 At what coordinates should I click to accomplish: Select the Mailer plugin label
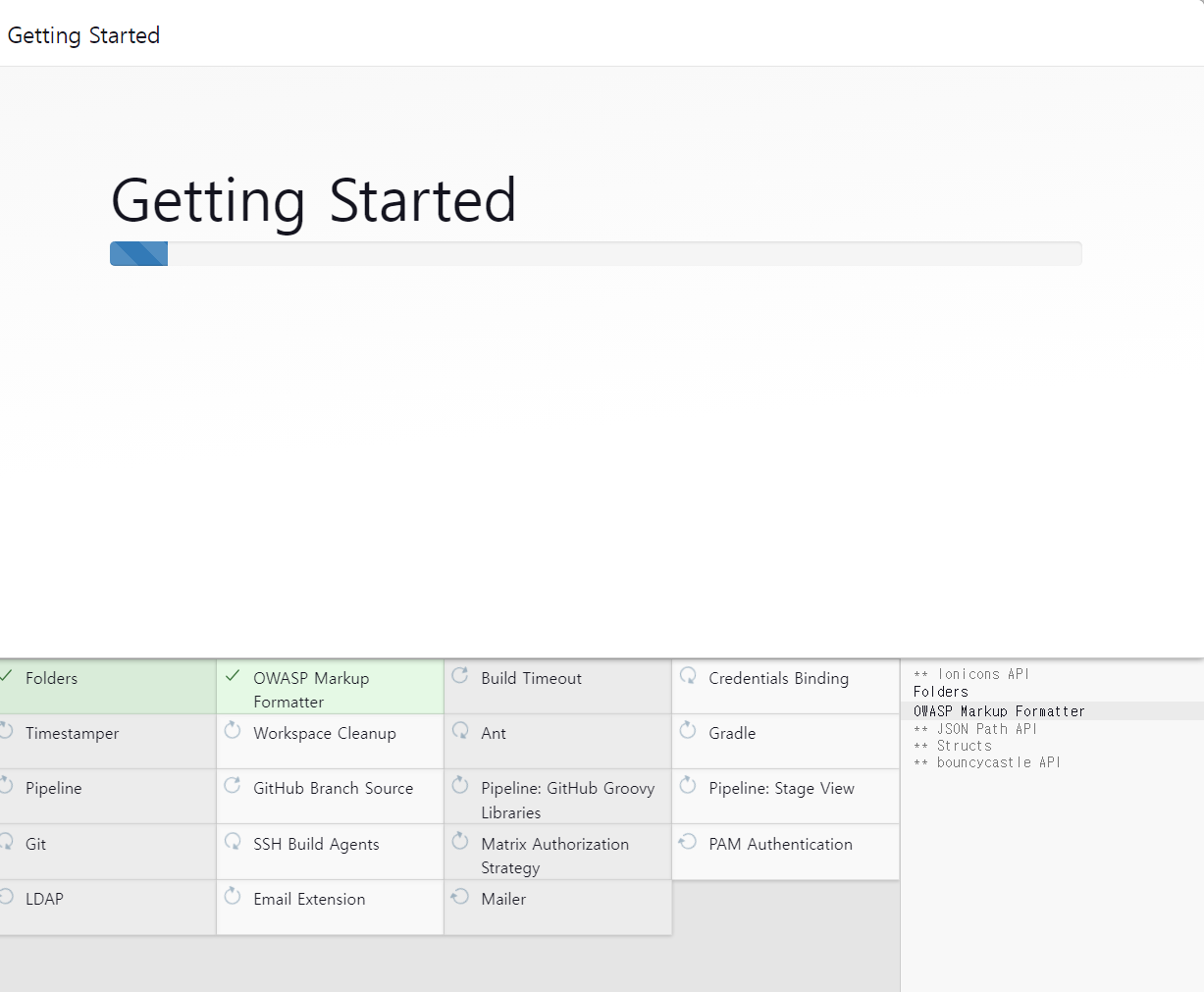coord(503,899)
